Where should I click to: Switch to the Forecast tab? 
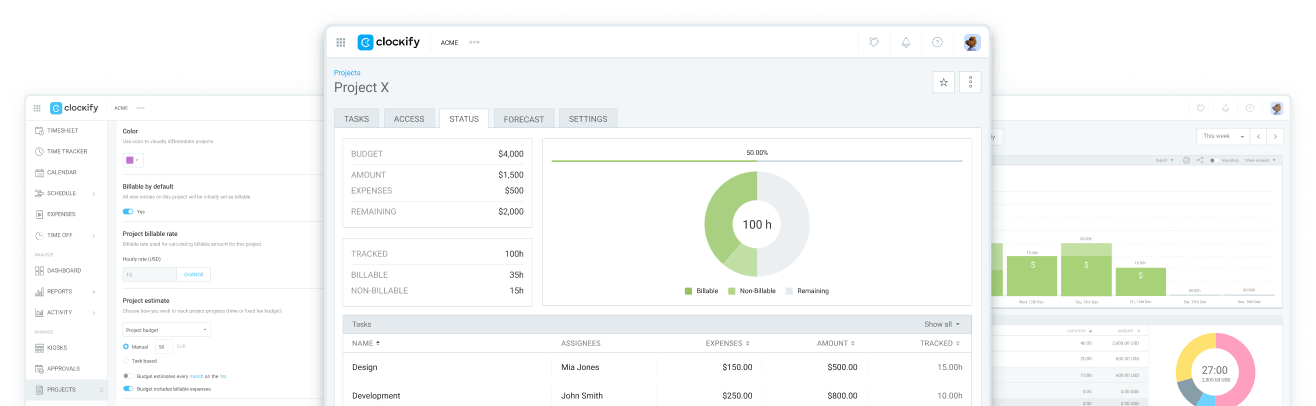click(x=524, y=119)
